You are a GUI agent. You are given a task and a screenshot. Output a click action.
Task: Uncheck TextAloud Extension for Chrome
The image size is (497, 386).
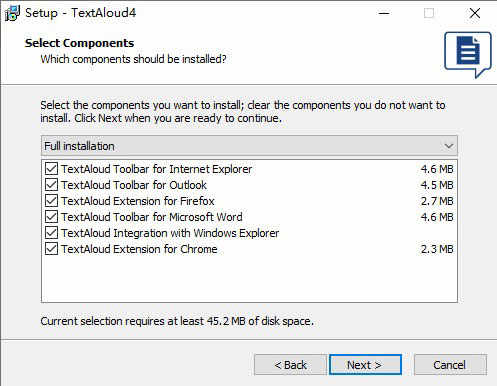[x=51, y=249]
